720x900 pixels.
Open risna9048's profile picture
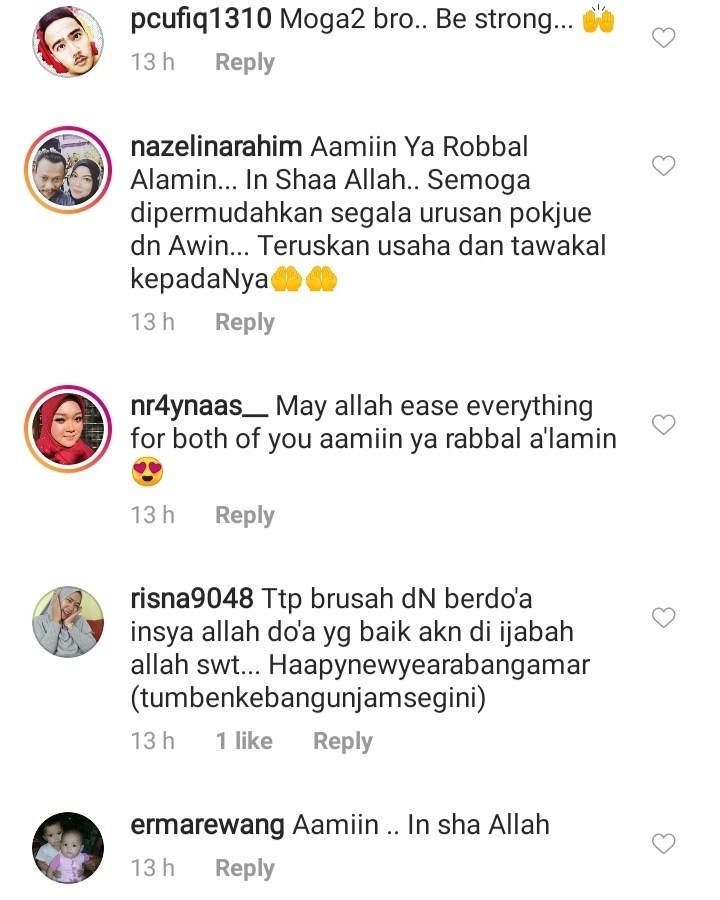(x=68, y=622)
